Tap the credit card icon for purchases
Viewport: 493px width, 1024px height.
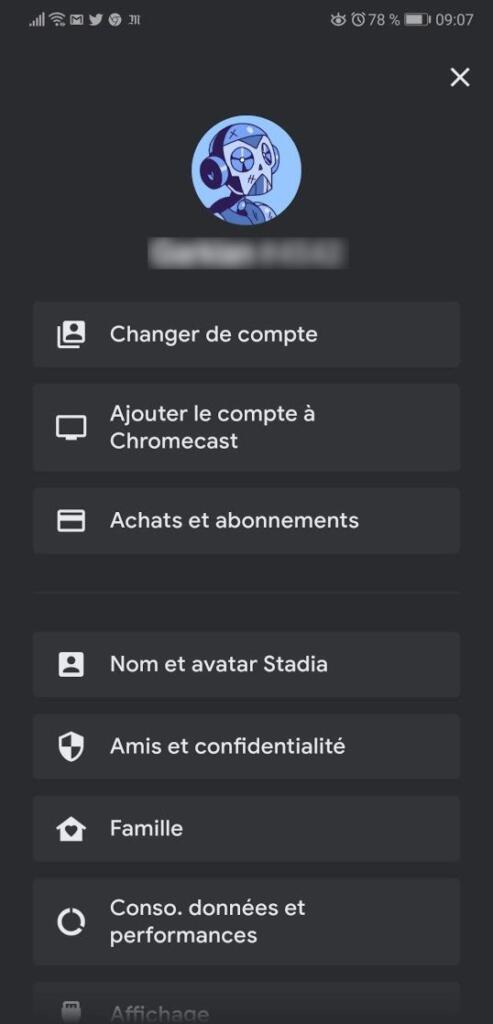pyautogui.click(x=71, y=520)
